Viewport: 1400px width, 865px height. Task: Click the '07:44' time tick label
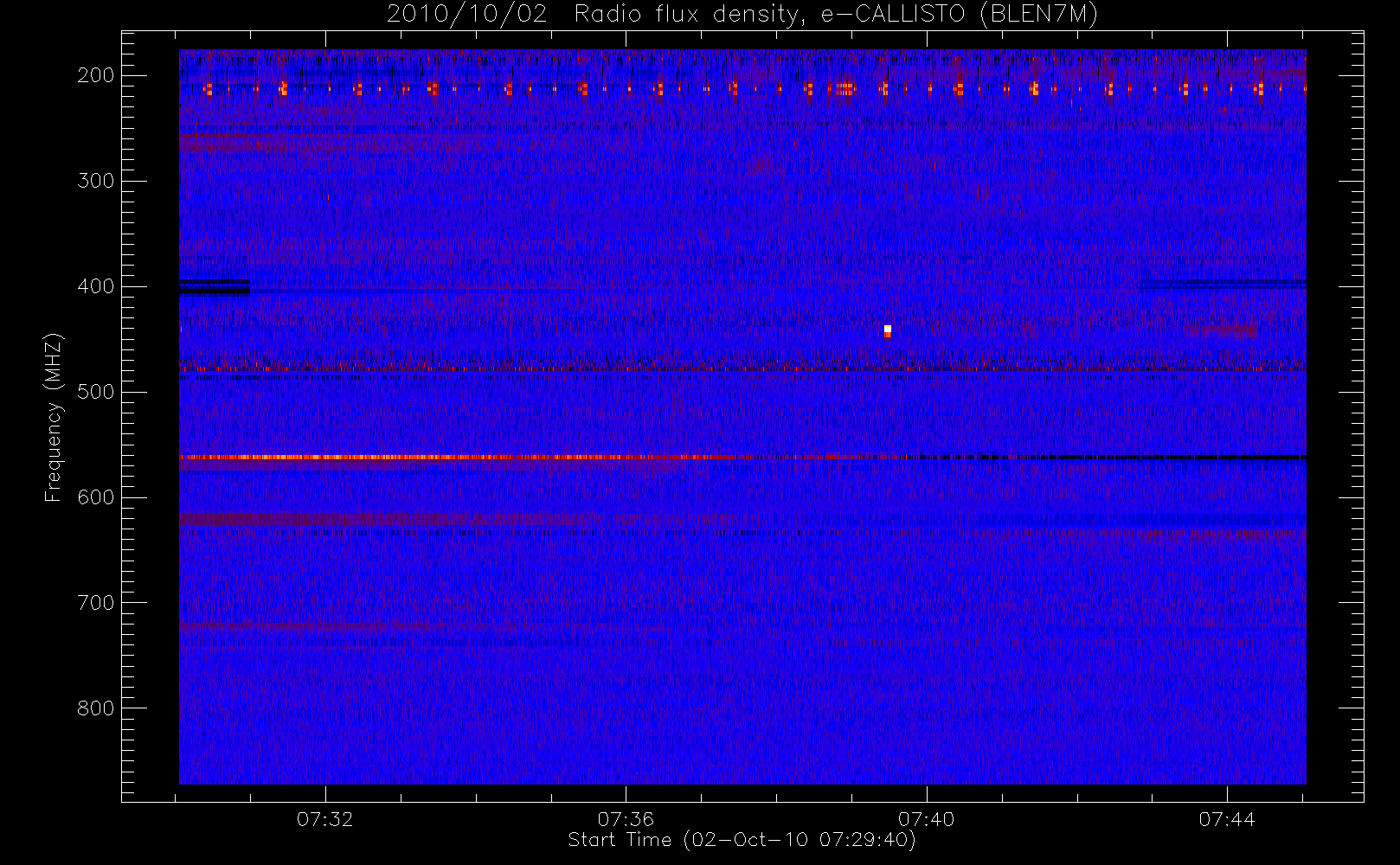[1227, 819]
